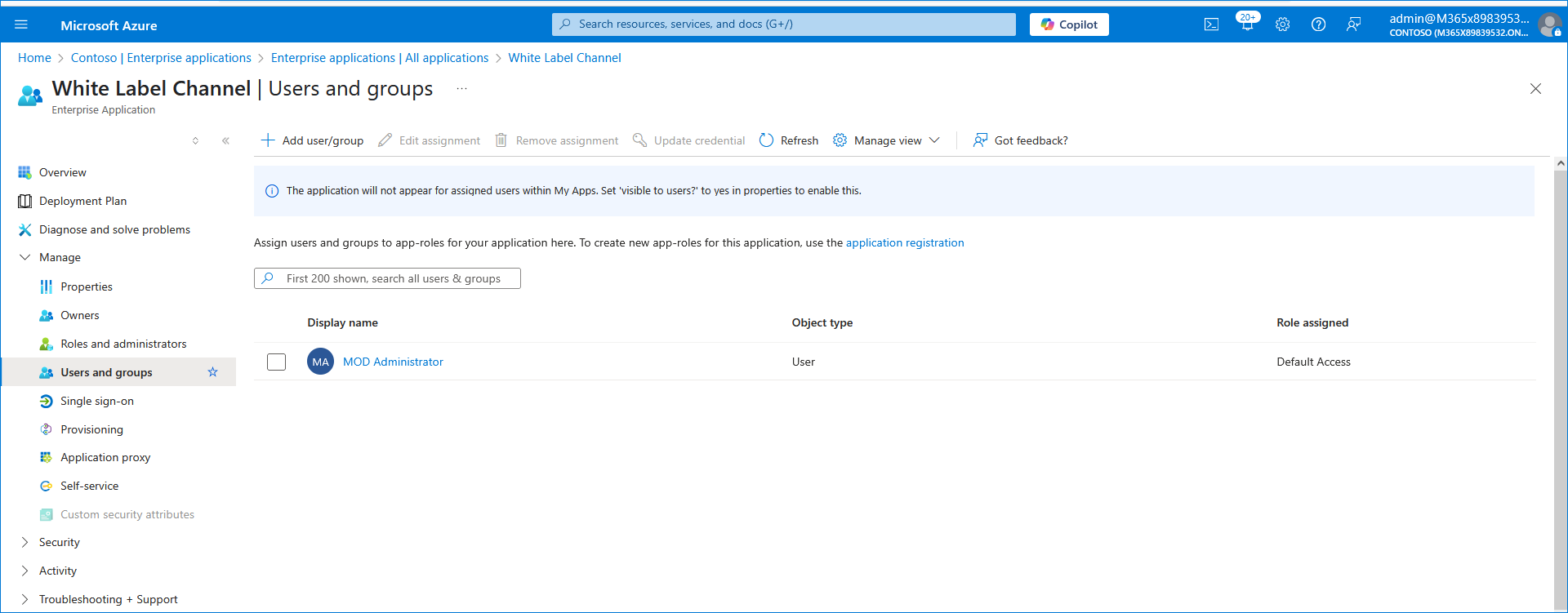The height and width of the screenshot is (613, 1568).
Task: Open Contoso Enterprise applications breadcrumb
Action: coord(161,58)
